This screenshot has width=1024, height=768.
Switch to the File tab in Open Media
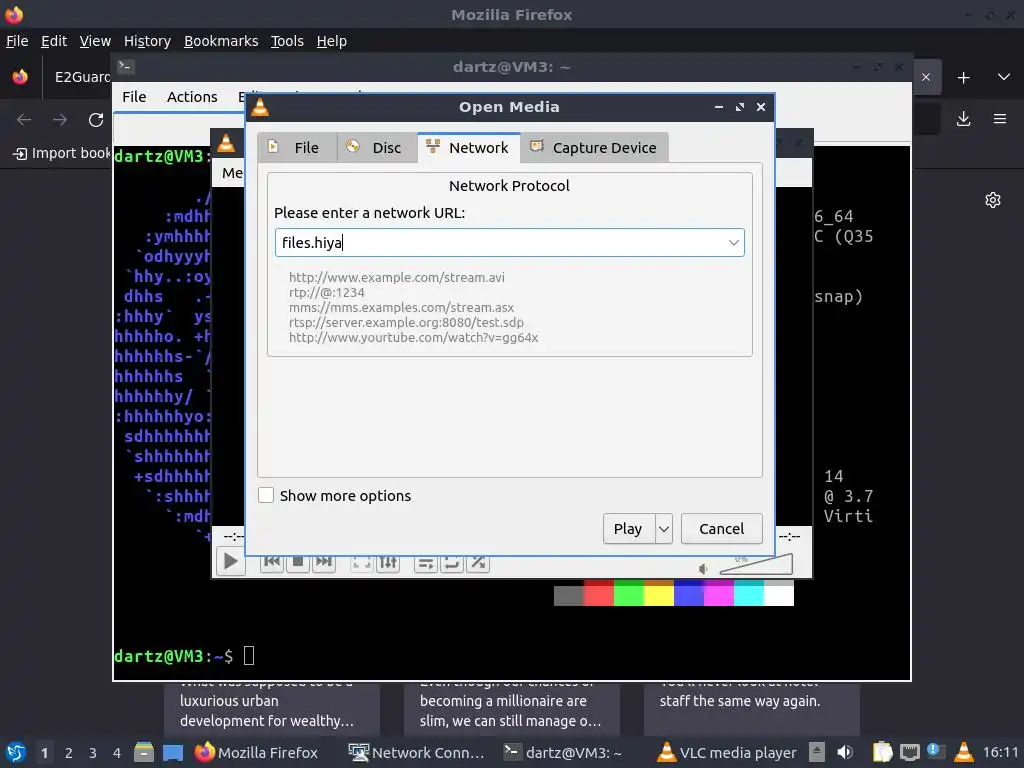pos(297,148)
